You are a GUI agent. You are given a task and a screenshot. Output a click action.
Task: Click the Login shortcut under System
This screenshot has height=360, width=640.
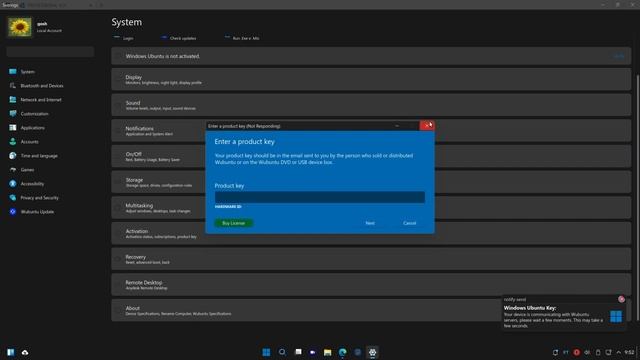tap(123, 38)
